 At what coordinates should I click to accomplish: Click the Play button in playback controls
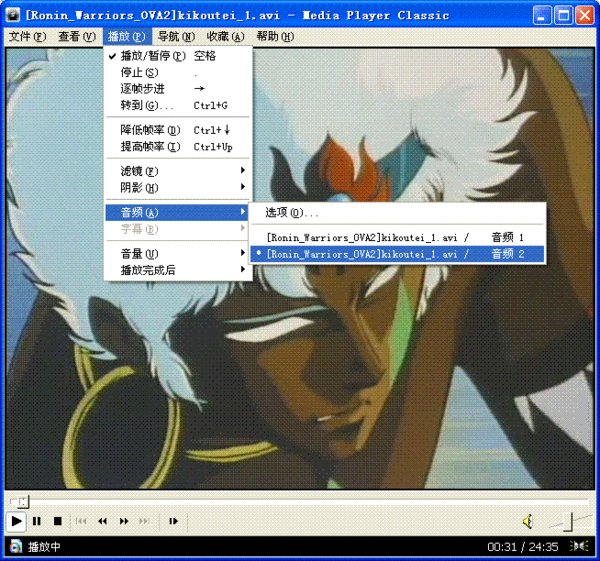click(16, 521)
